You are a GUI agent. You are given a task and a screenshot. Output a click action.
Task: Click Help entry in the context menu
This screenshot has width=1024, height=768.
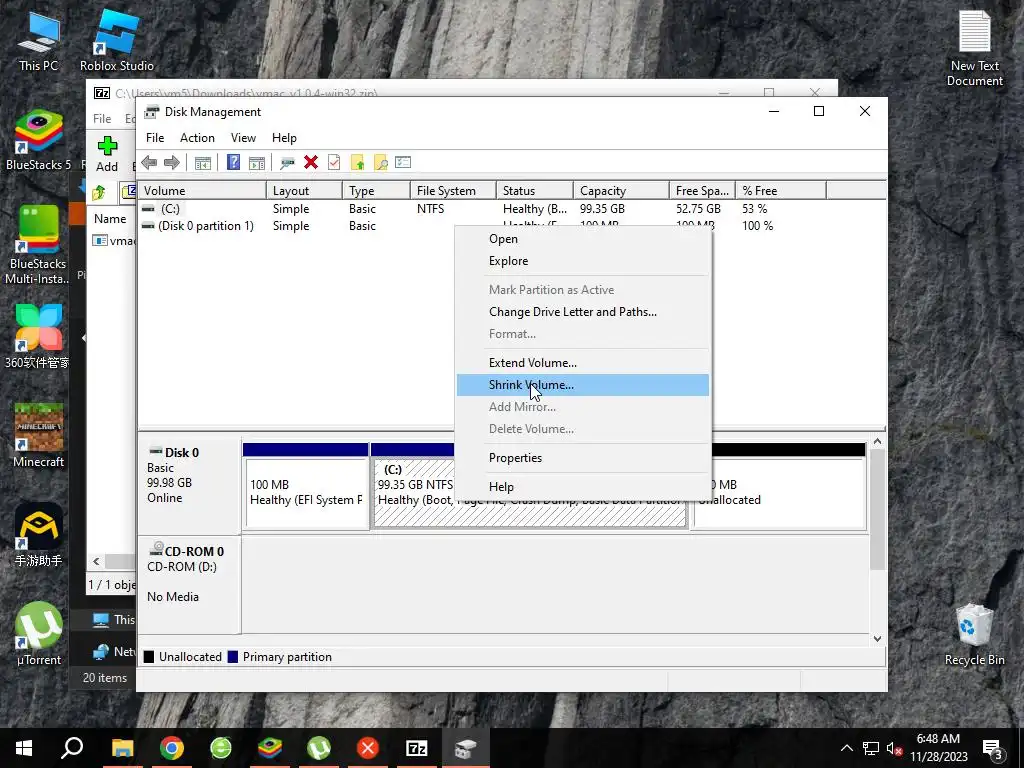point(583,487)
